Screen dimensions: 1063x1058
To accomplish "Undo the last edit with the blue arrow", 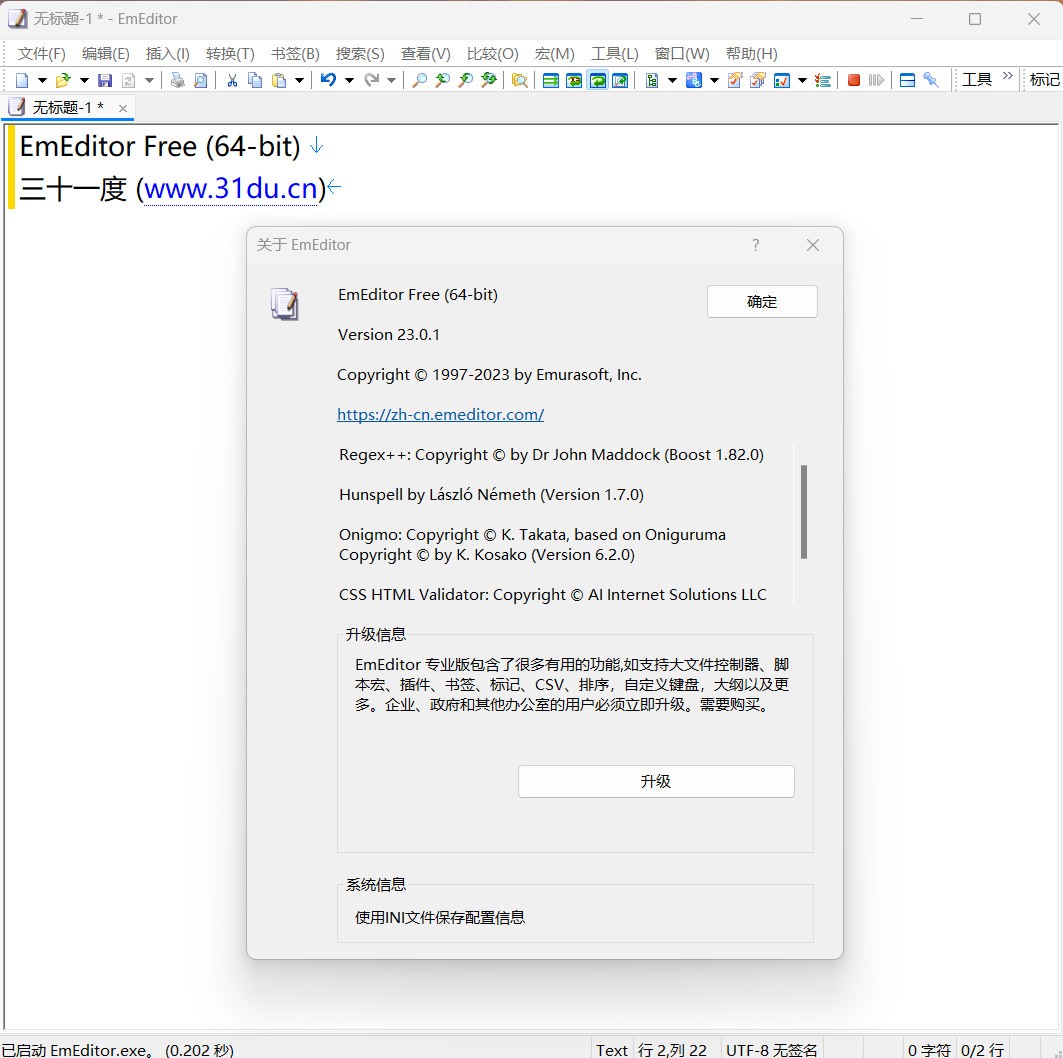I will 328,80.
